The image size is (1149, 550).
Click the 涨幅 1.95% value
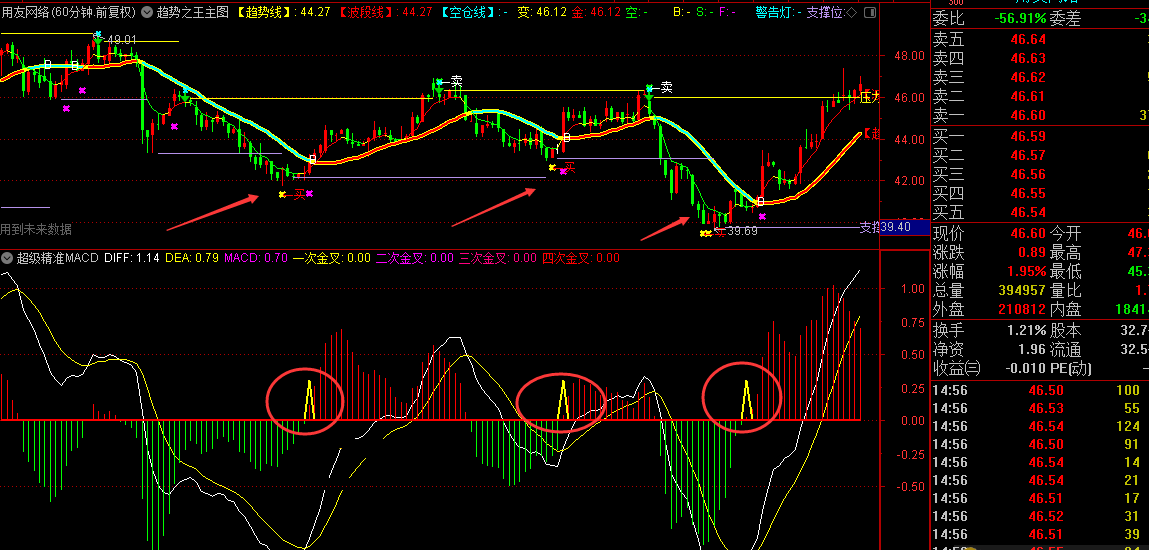[1027, 272]
